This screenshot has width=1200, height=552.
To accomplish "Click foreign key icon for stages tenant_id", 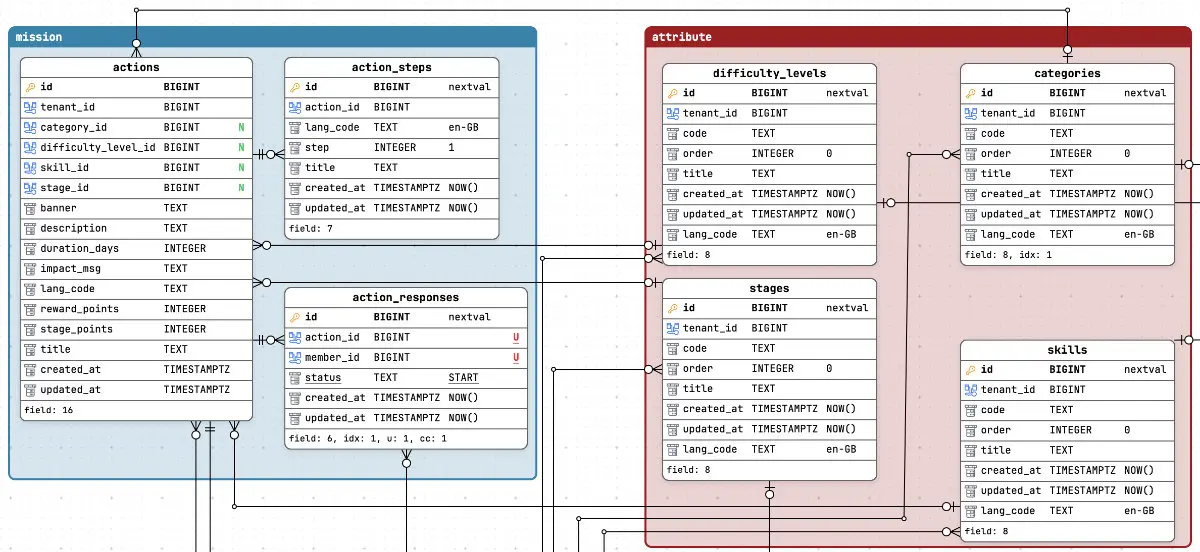I will tap(672, 328).
